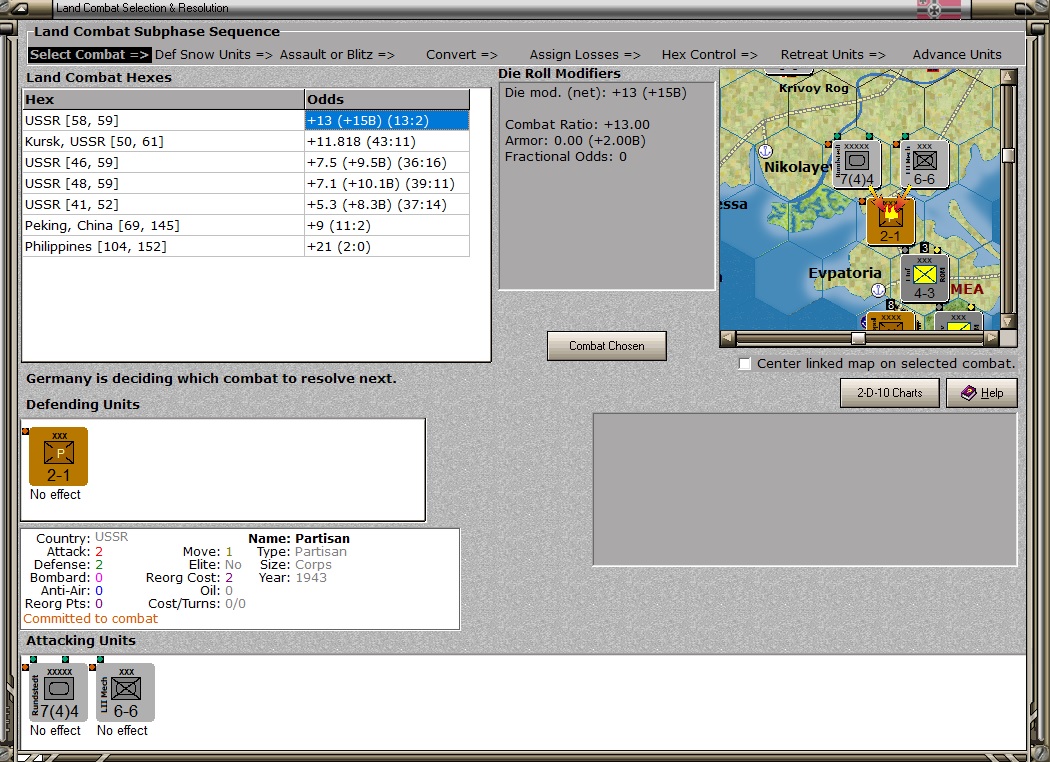Screen dimensions: 1050x762
Task: Open Help
Action: (982, 393)
